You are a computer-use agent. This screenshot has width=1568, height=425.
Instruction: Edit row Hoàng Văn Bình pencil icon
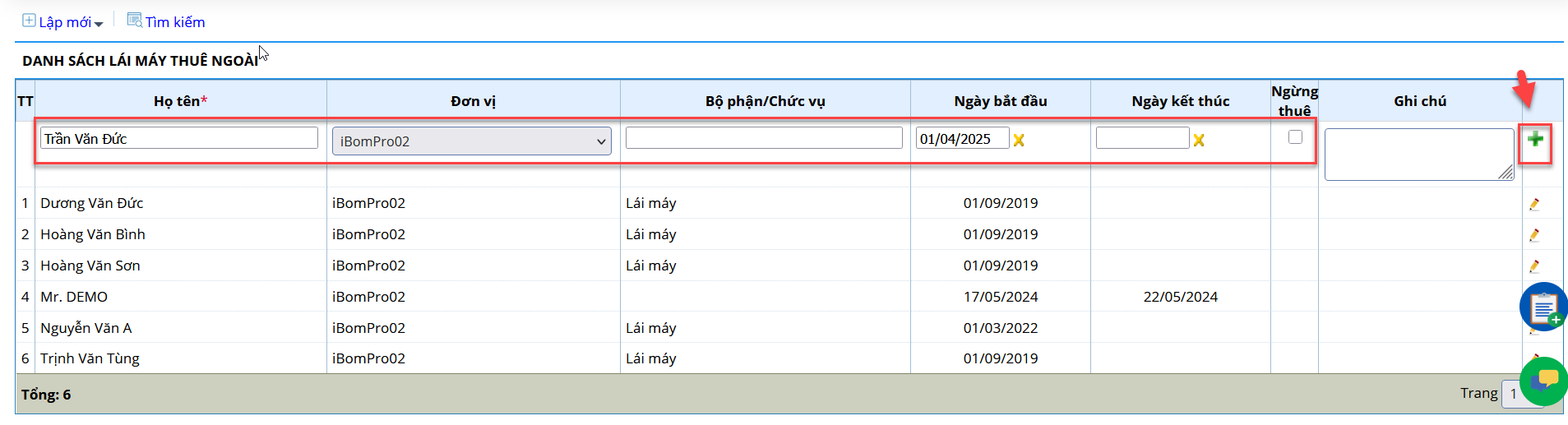1534,235
